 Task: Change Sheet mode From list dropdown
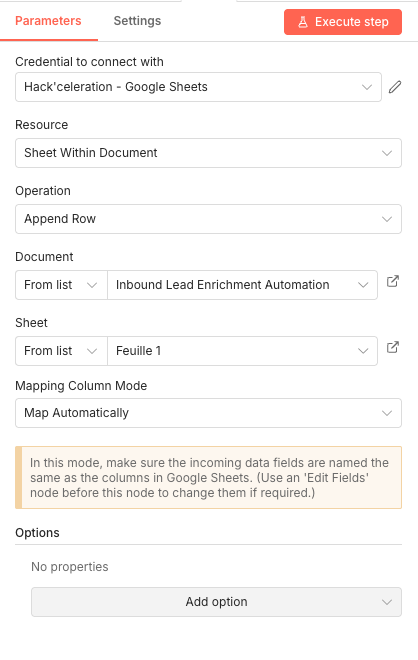(x=61, y=351)
